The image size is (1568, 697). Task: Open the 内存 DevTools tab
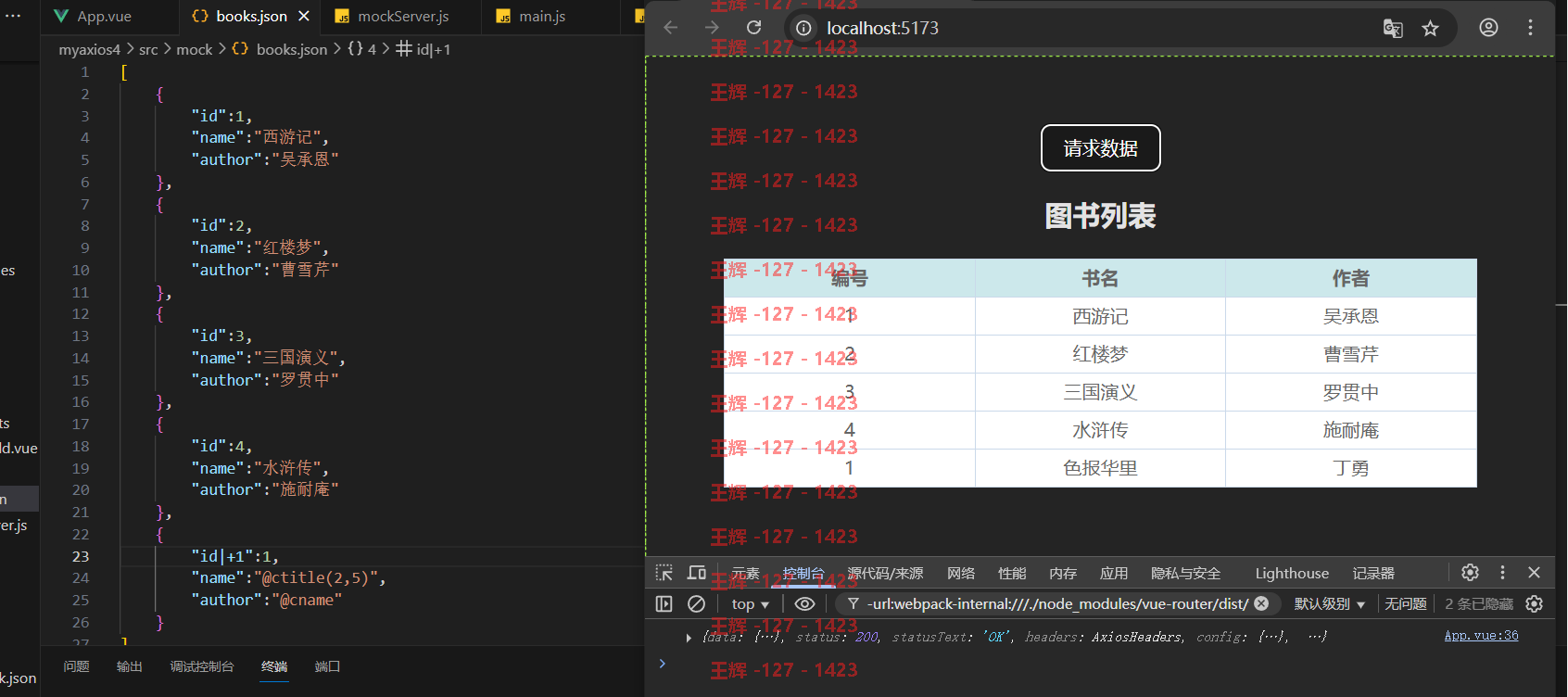1063,574
